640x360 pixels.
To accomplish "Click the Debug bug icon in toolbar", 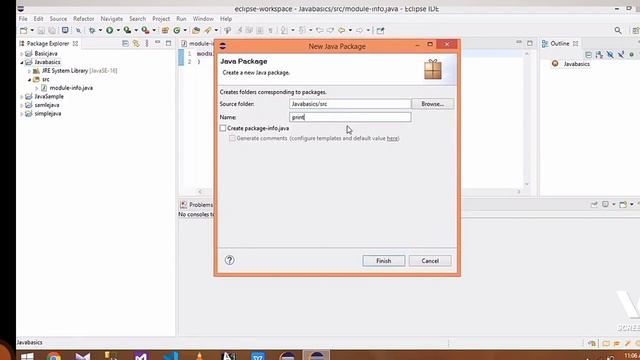I will 92,30.
